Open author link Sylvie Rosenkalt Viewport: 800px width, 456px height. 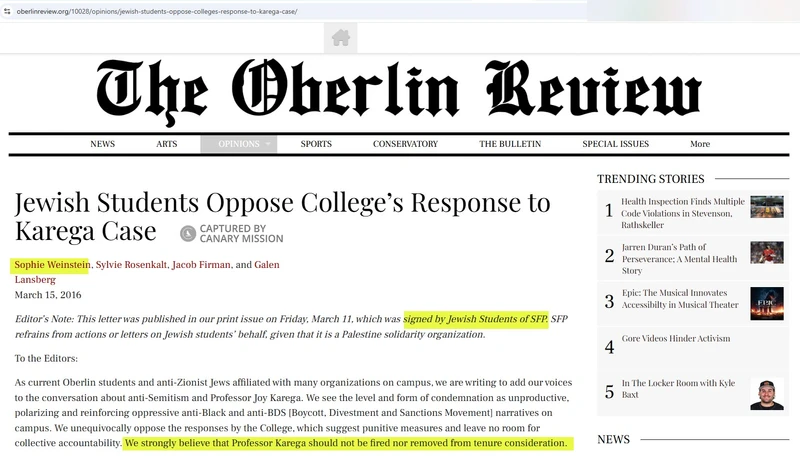tap(131, 265)
